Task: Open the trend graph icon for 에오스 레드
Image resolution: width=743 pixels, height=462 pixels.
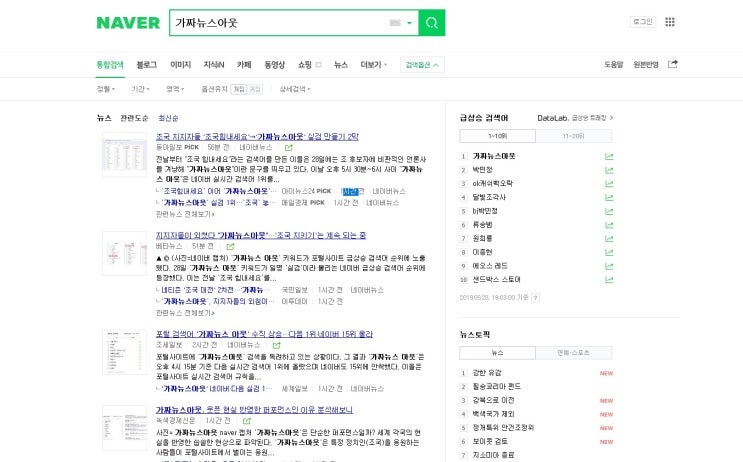Action: click(x=609, y=266)
